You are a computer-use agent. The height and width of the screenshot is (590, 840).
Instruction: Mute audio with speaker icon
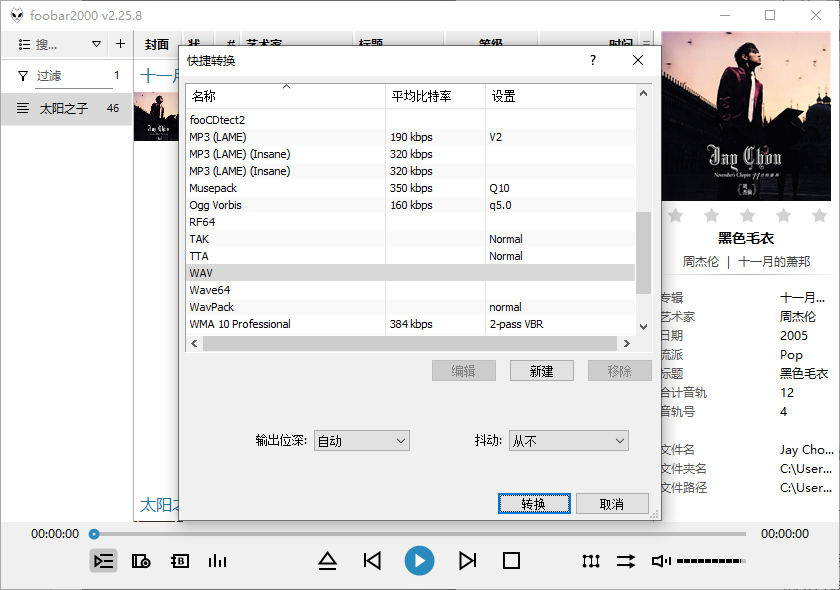pos(661,561)
